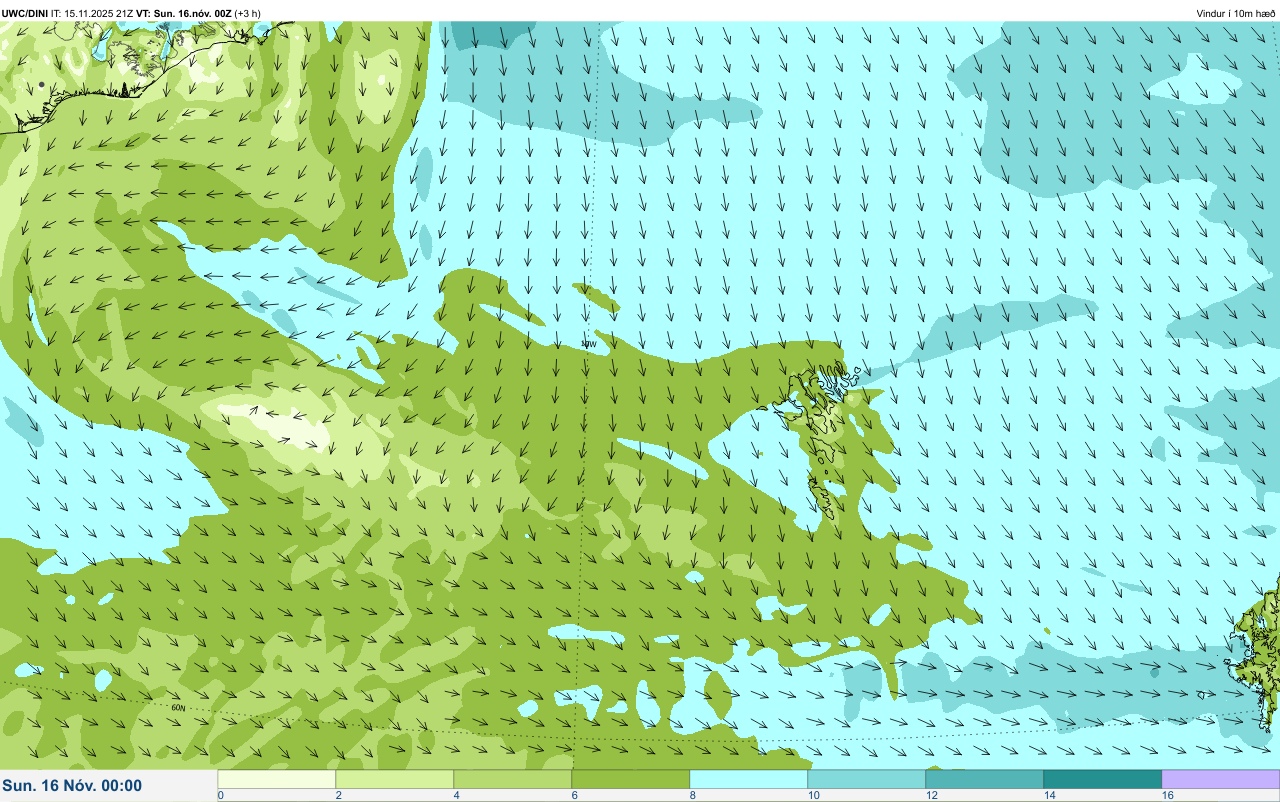1280x802 pixels.
Task: Click the 8–10 m/s pale cyan legend swatch
Action: (x=749, y=778)
